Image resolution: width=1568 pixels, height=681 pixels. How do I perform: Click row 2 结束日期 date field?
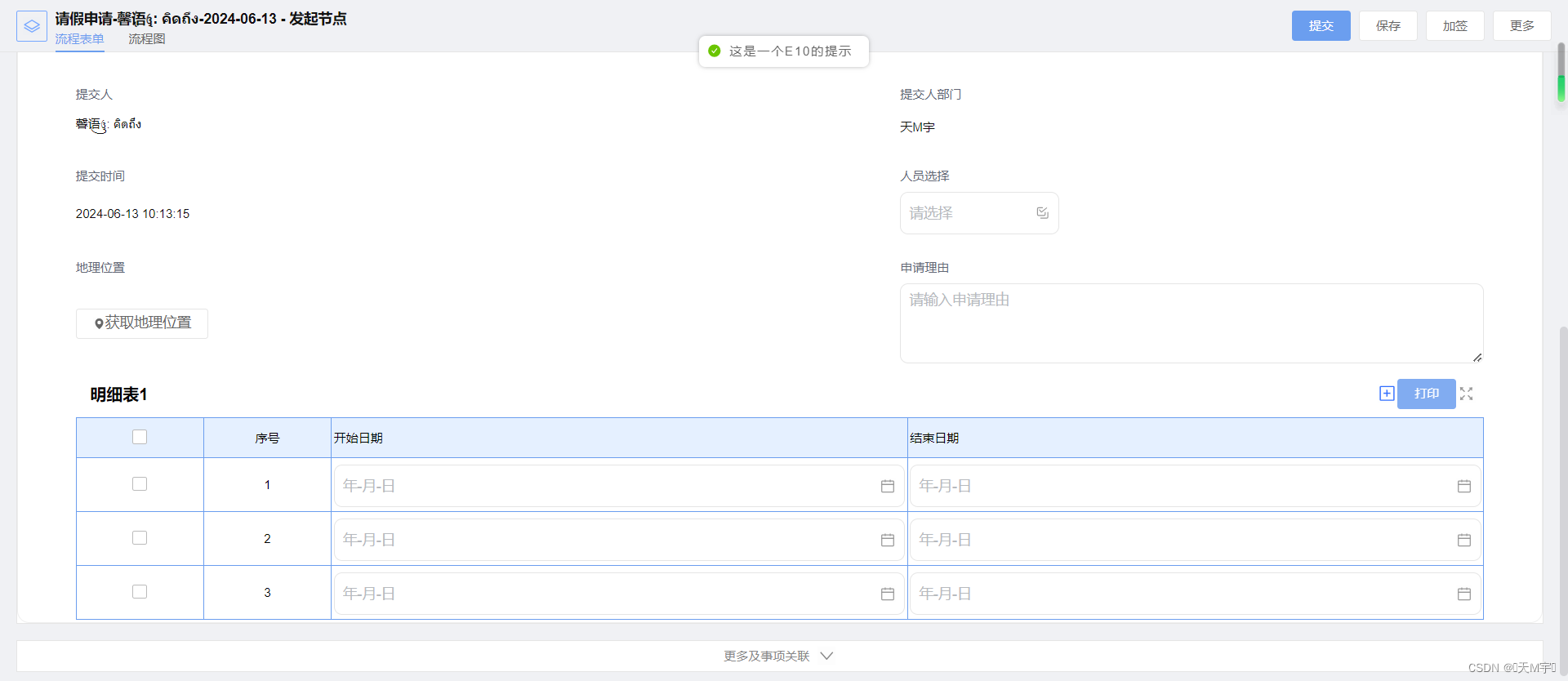pos(1196,540)
